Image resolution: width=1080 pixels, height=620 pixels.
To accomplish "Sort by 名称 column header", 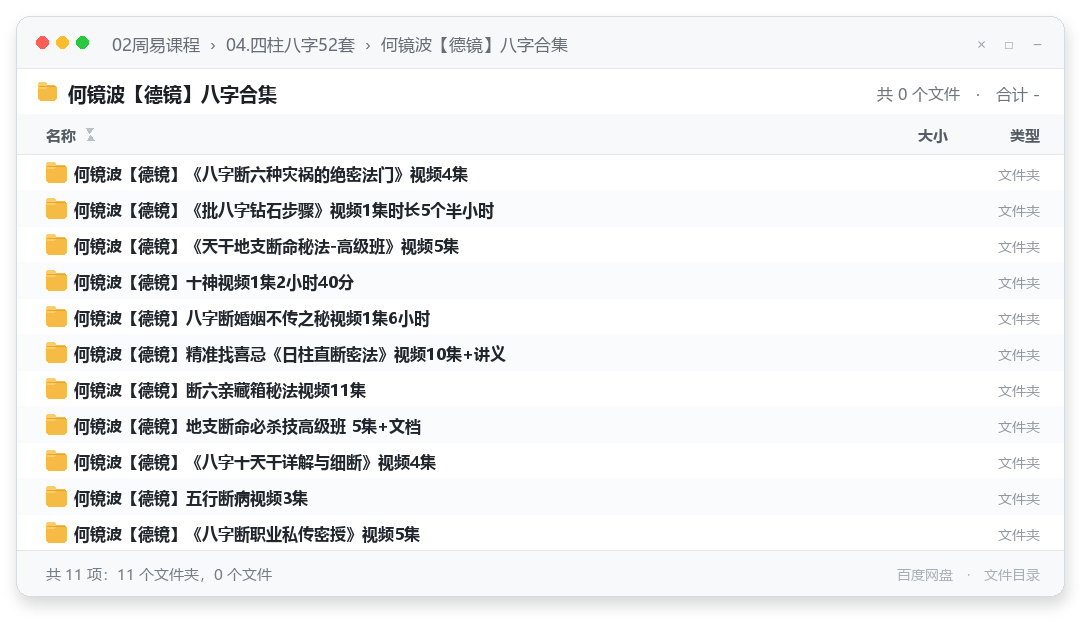I will (x=61, y=136).
